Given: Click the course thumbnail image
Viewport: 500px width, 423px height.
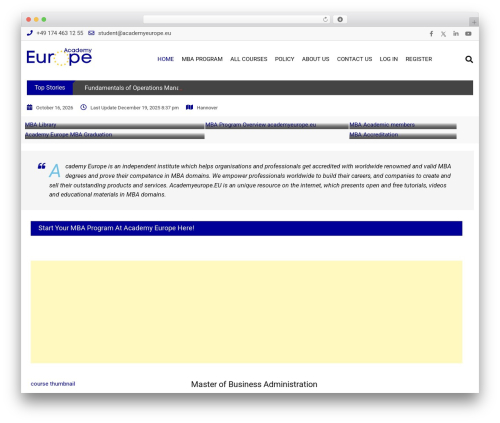Looking at the screenshot, I should 53,384.
